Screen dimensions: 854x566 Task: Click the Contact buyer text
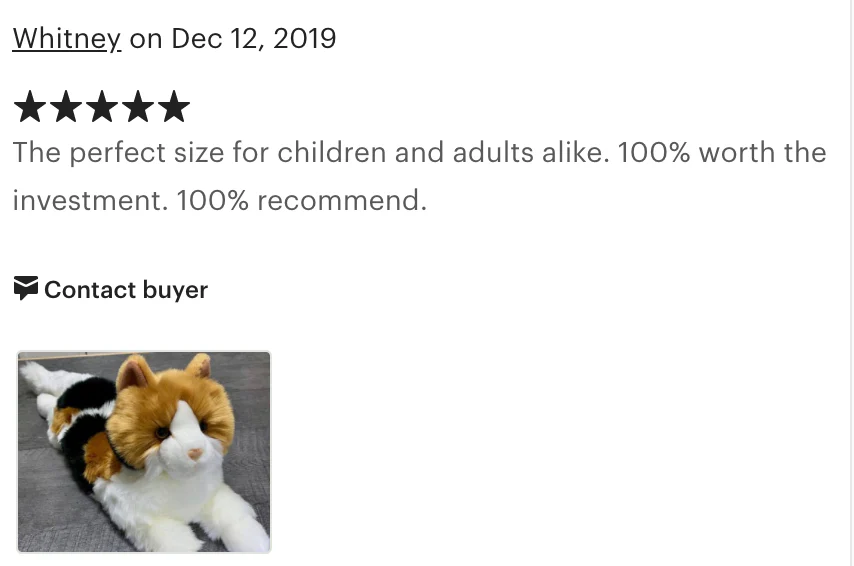coord(126,290)
